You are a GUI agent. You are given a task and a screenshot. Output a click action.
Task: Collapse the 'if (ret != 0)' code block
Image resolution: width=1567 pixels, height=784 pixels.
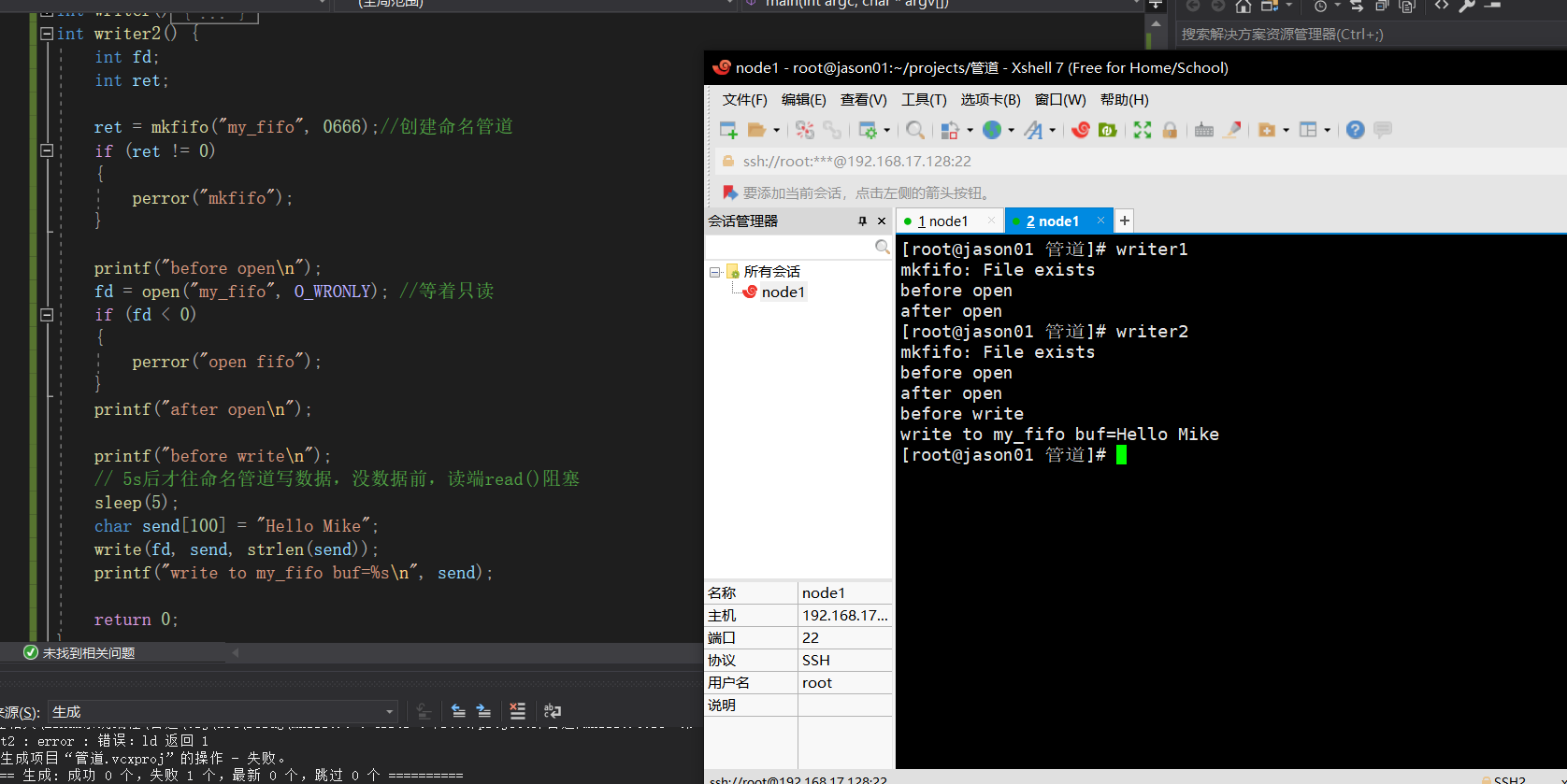click(x=47, y=150)
